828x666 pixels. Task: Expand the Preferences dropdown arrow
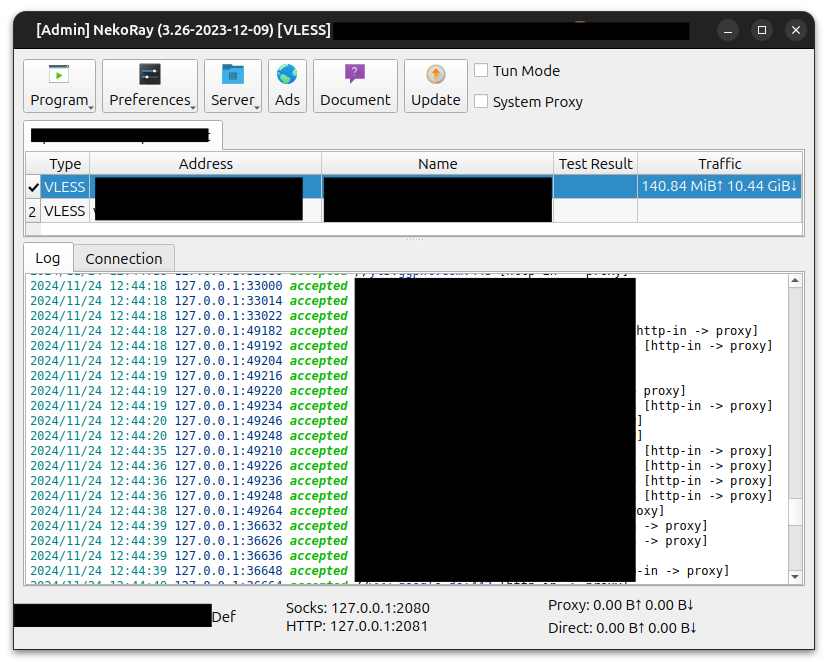(x=193, y=106)
